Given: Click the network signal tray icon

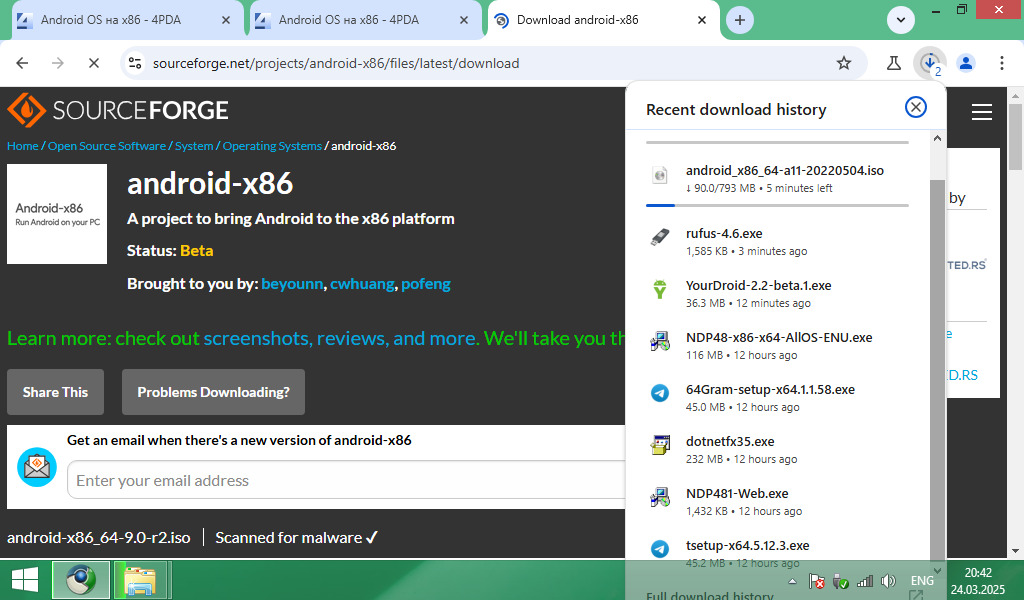Looking at the screenshot, I should [x=865, y=580].
